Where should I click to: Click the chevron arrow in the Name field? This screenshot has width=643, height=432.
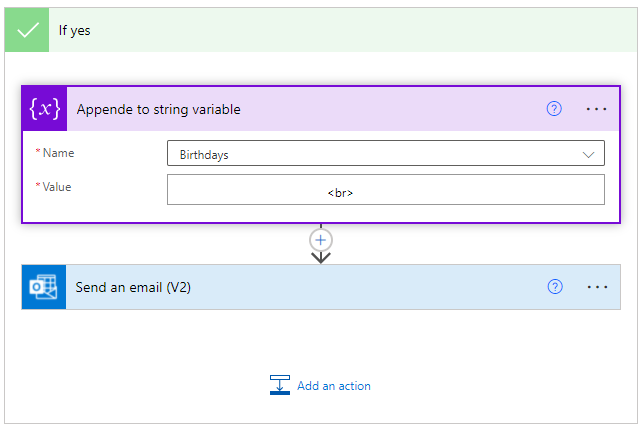pos(588,155)
